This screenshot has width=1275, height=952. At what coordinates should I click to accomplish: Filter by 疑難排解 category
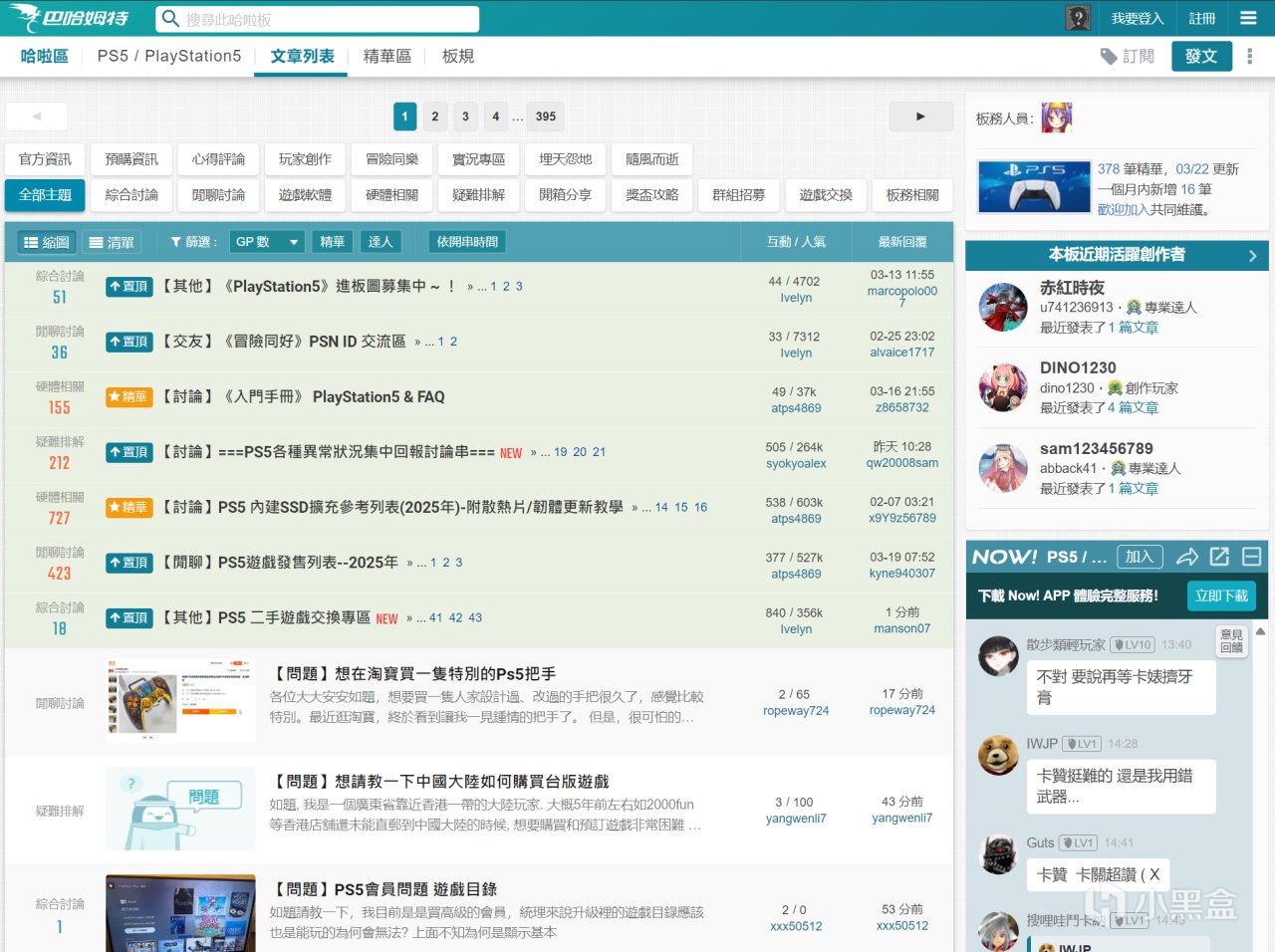pos(479,195)
